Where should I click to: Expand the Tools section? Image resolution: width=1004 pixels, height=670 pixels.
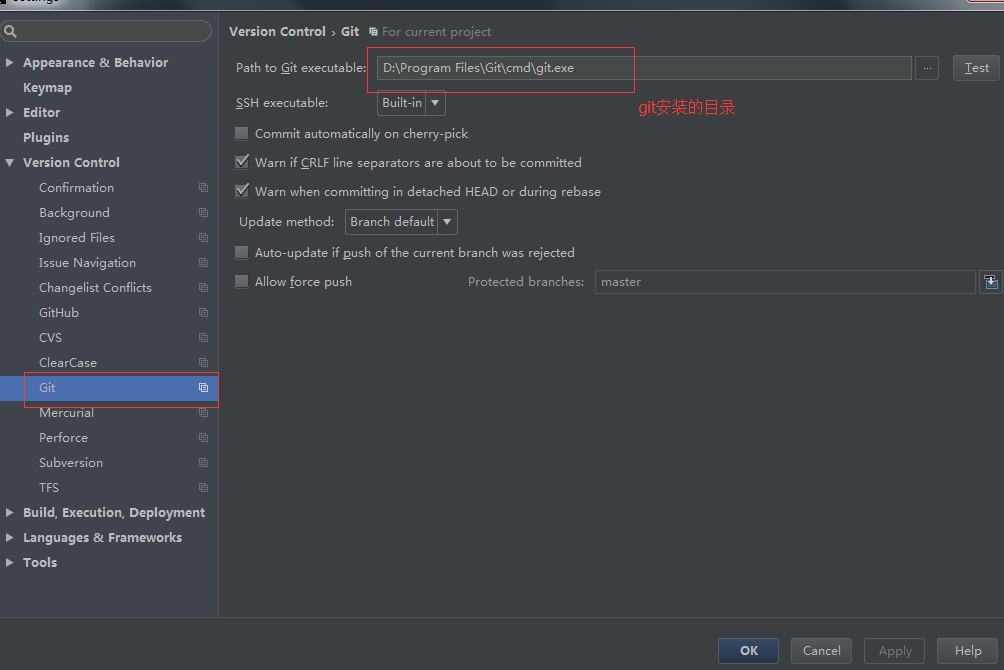(x=10, y=562)
